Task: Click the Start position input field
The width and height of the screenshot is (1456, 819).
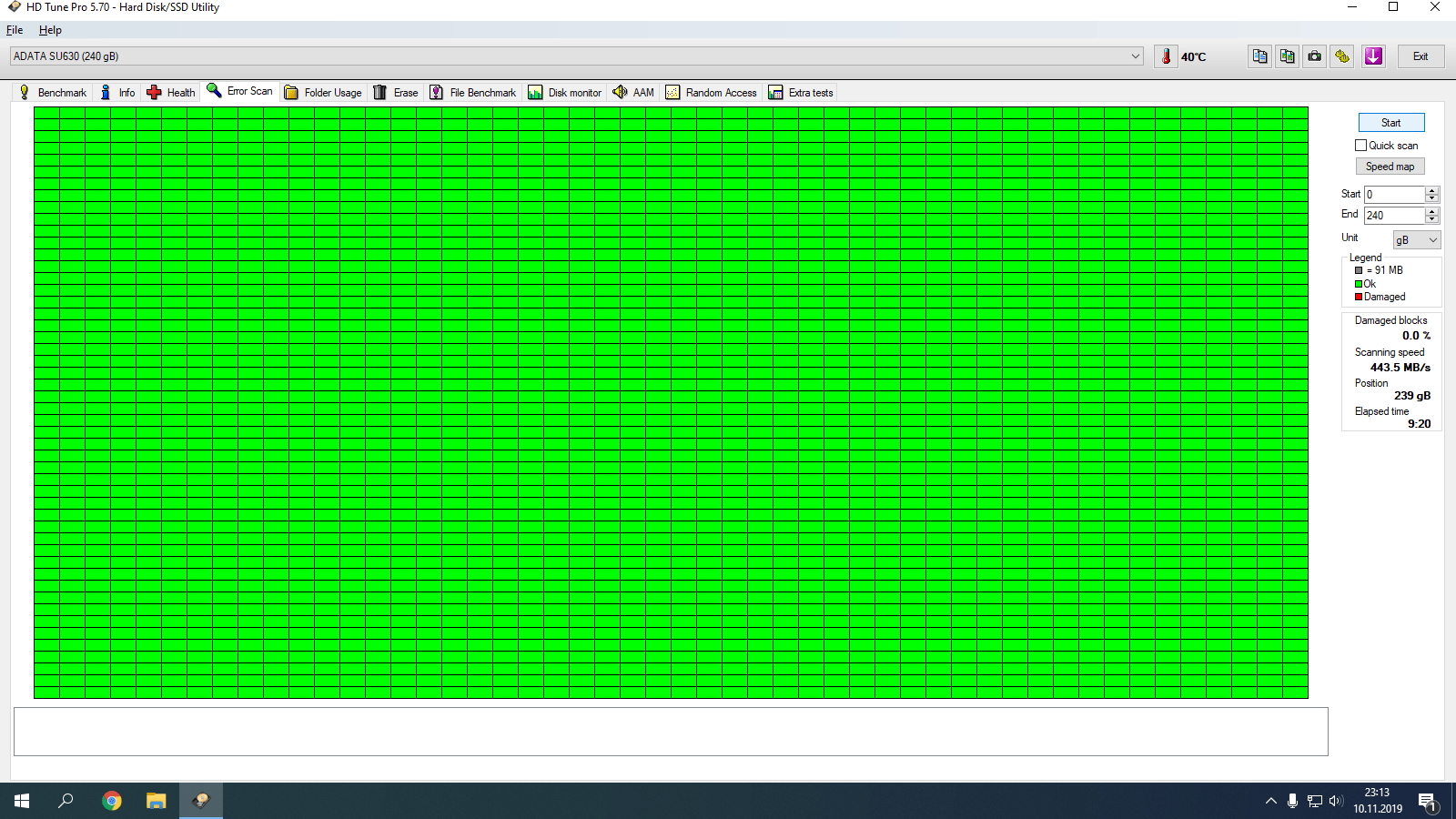Action: coord(1395,195)
